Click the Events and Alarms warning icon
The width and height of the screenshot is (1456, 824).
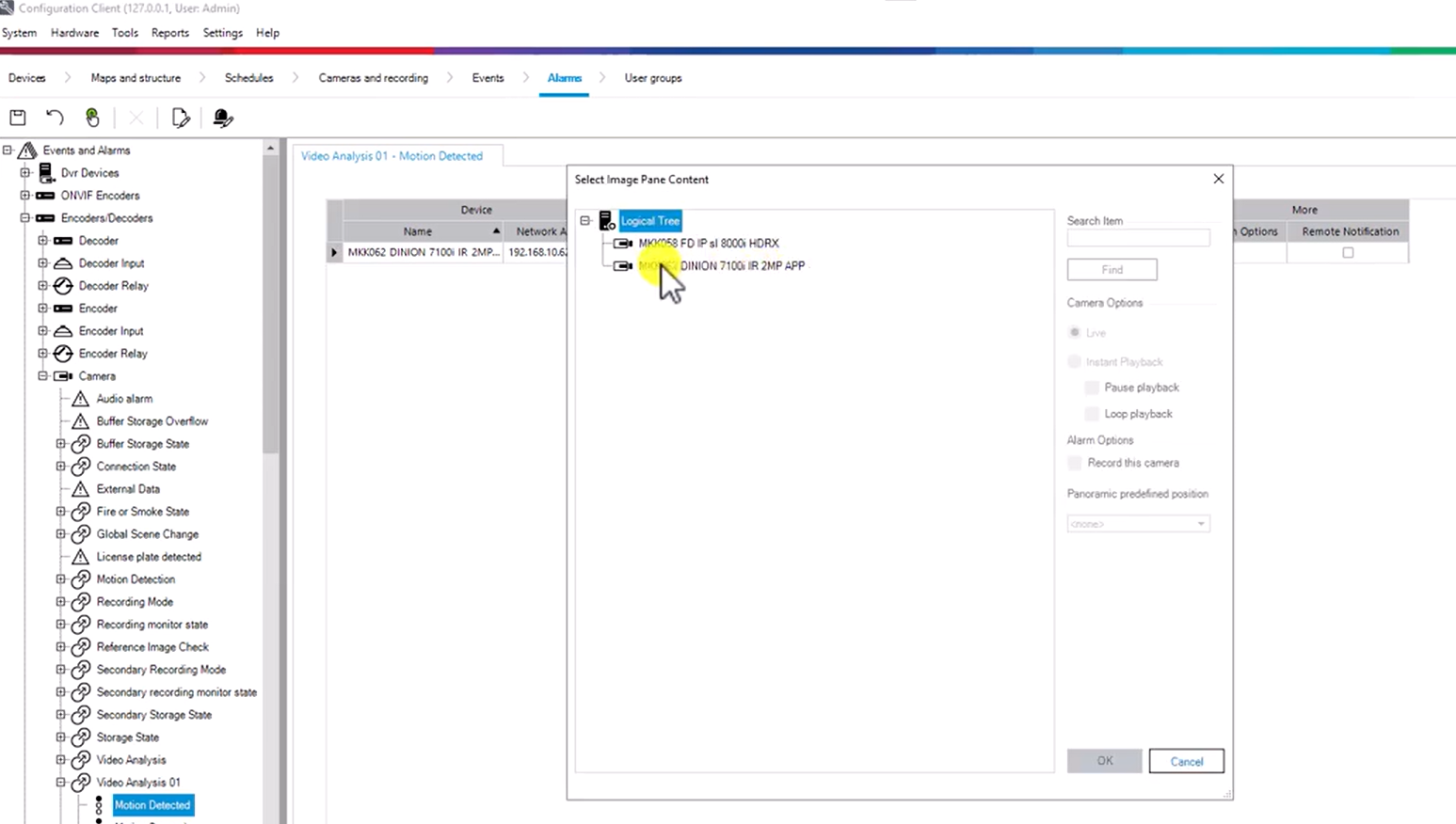[x=26, y=150]
